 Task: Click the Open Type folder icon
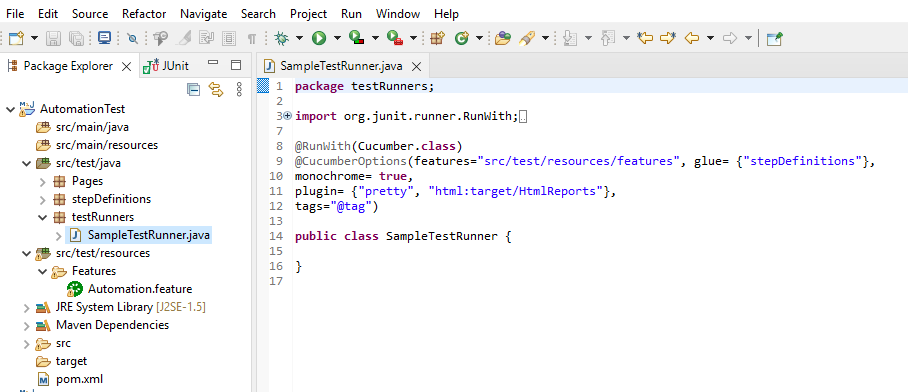click(x=503, y=38)
